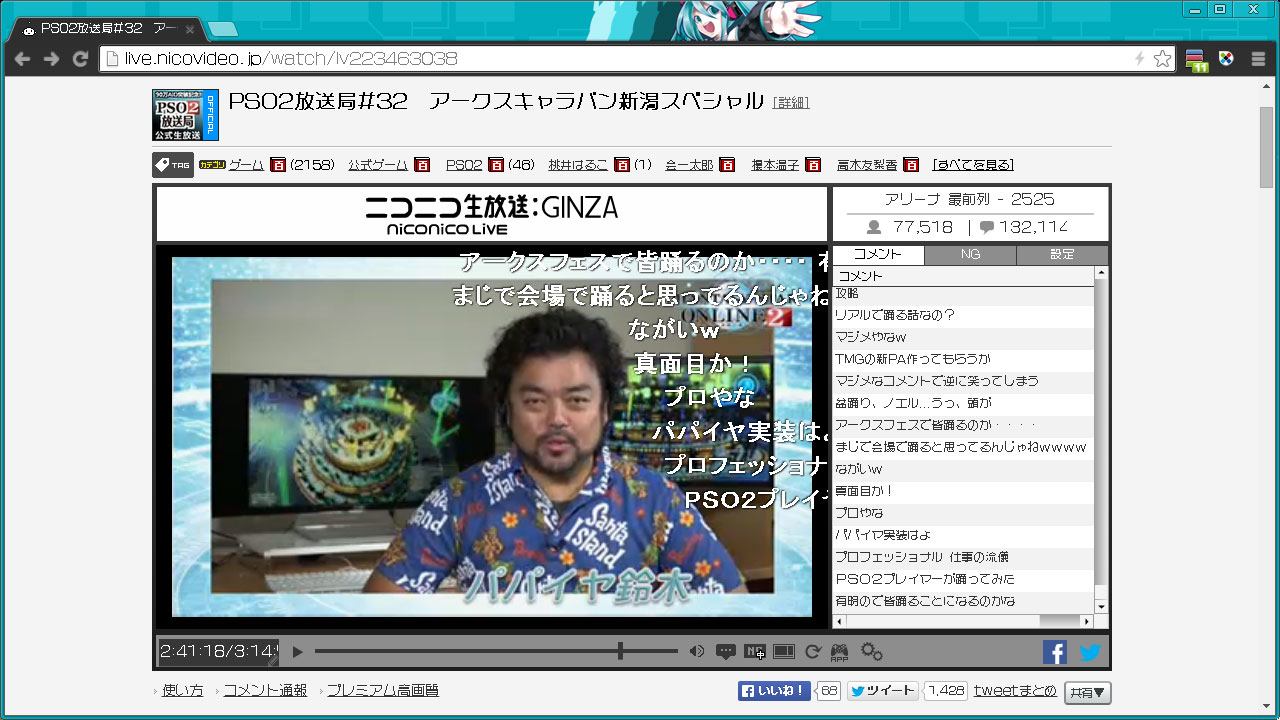
Task: Open the tweetまとめ link
Action: click(1015, 690)
